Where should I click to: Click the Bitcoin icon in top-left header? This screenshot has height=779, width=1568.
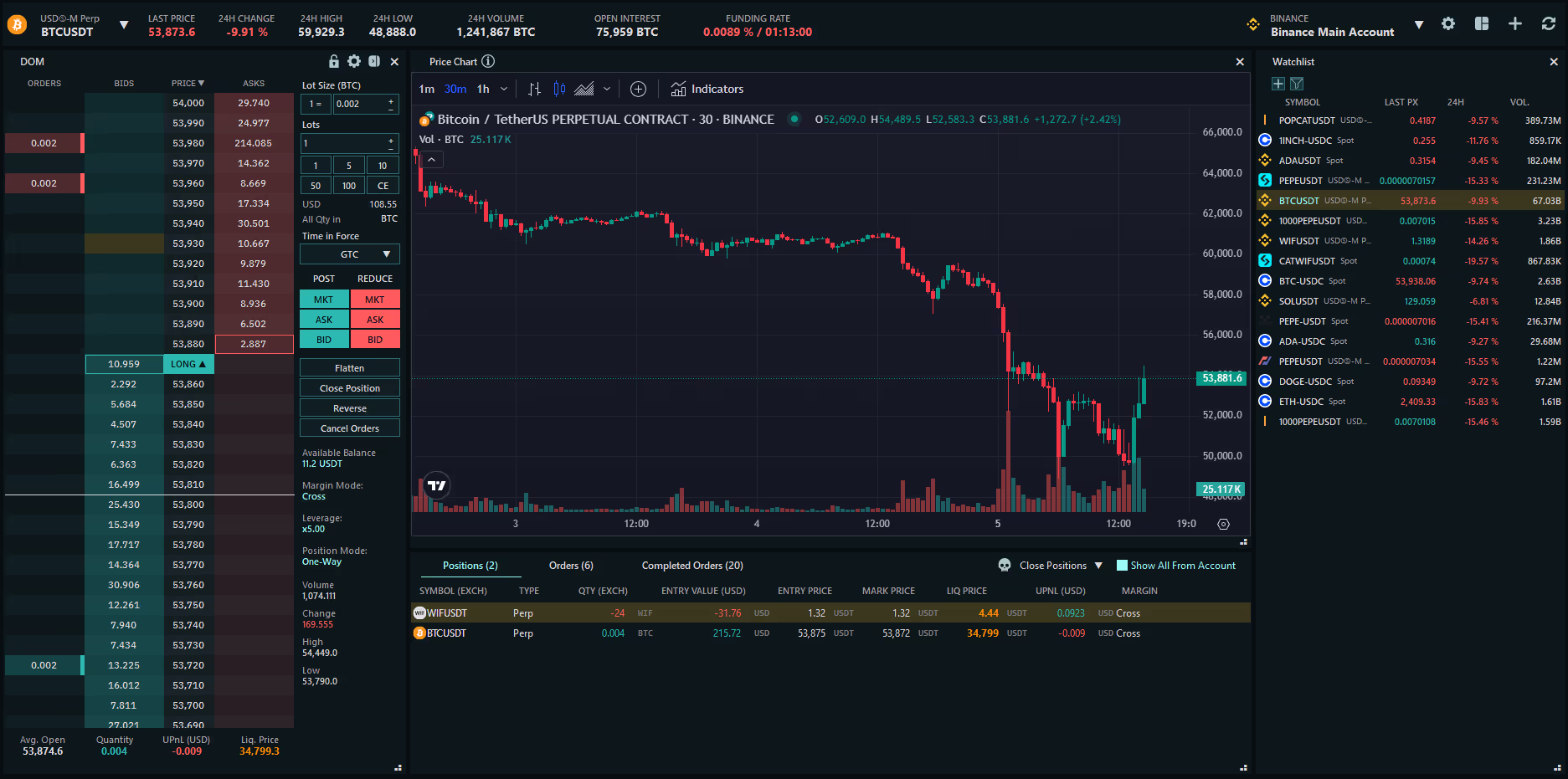[x=17, y=25]
